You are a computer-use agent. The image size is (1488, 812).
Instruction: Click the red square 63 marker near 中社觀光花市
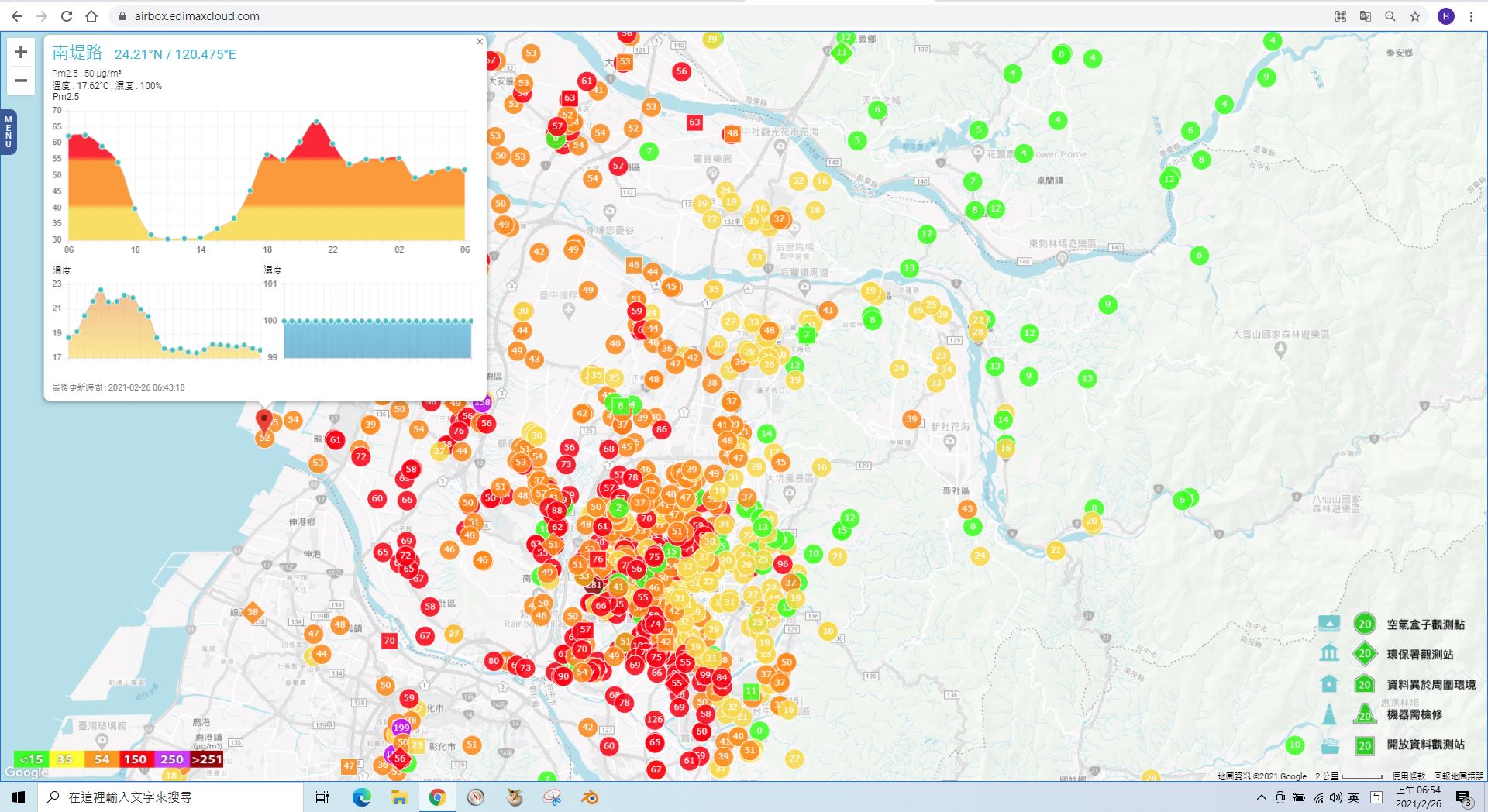click(694, 122)
